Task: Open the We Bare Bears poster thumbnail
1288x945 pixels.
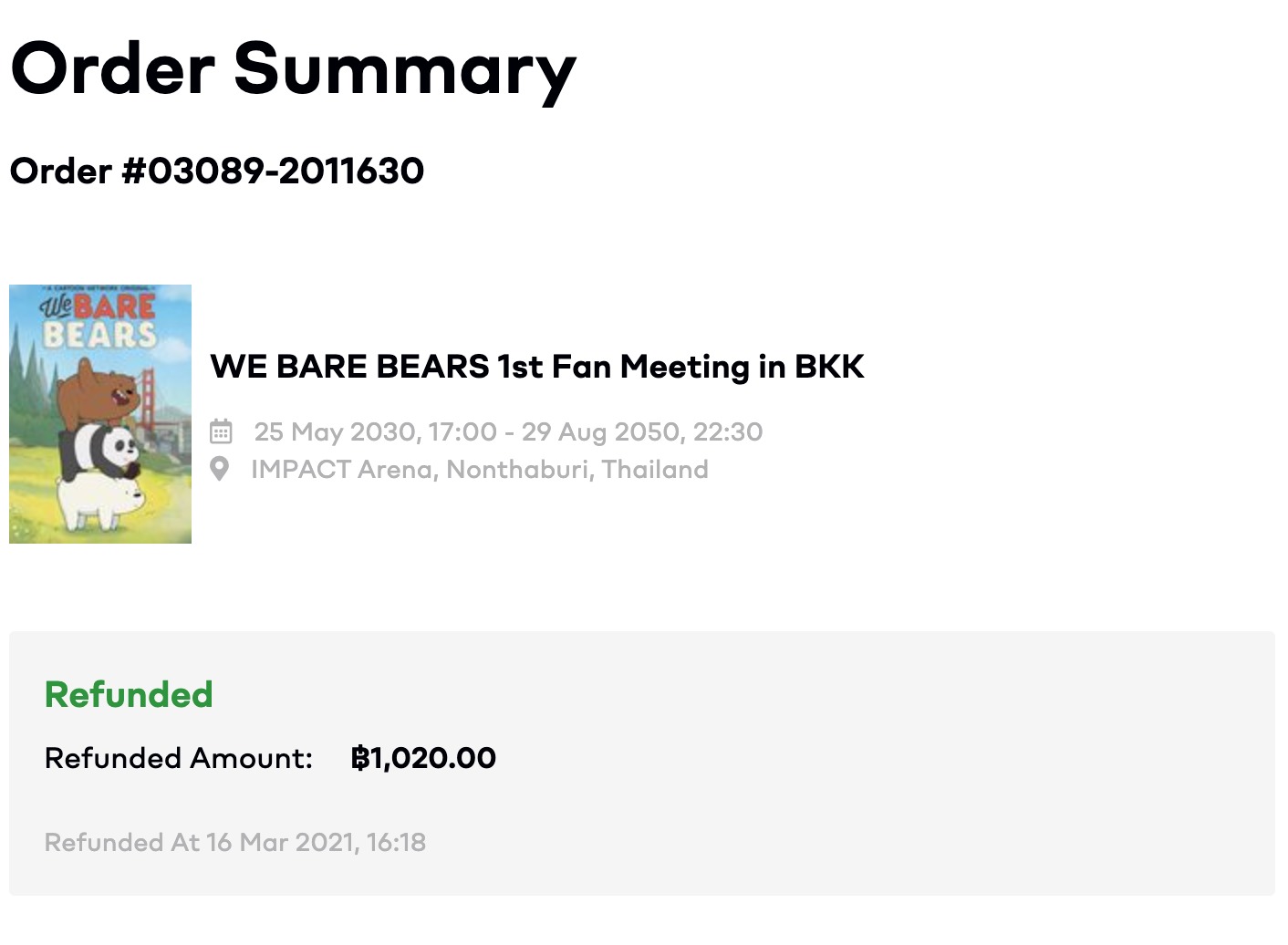Action: coord(100,414)
